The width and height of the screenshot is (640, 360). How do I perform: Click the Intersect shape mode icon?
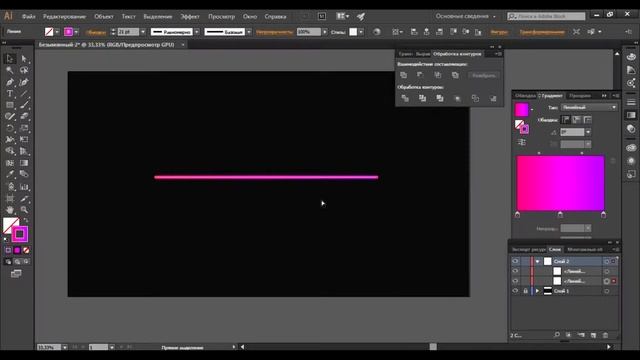[x=438, y=75]
